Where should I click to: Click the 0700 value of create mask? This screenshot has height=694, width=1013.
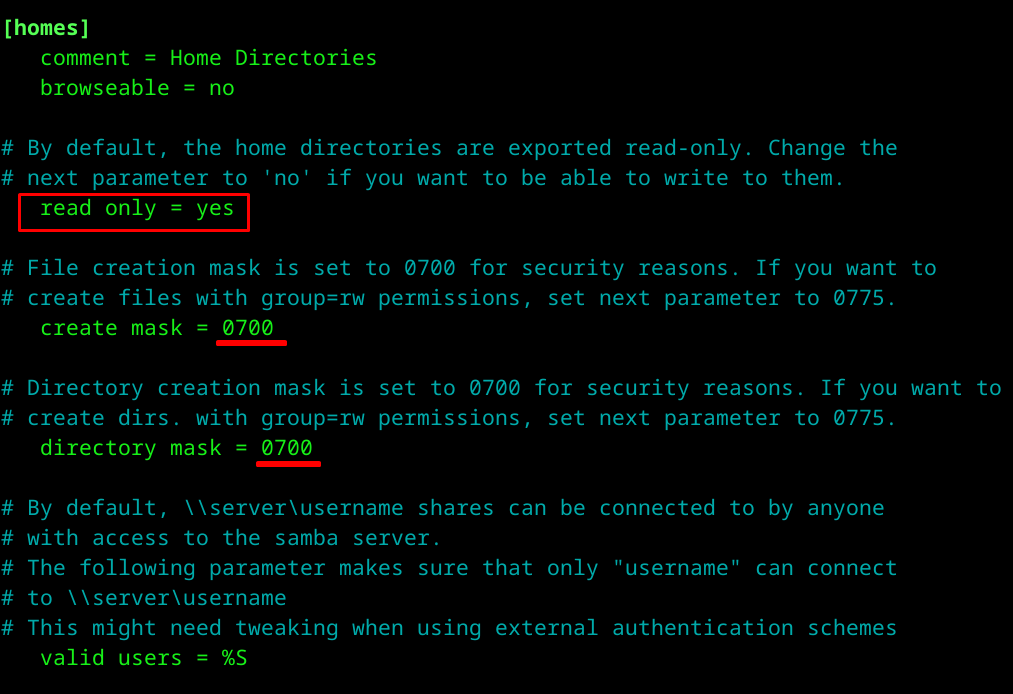(x=248, y=328)
